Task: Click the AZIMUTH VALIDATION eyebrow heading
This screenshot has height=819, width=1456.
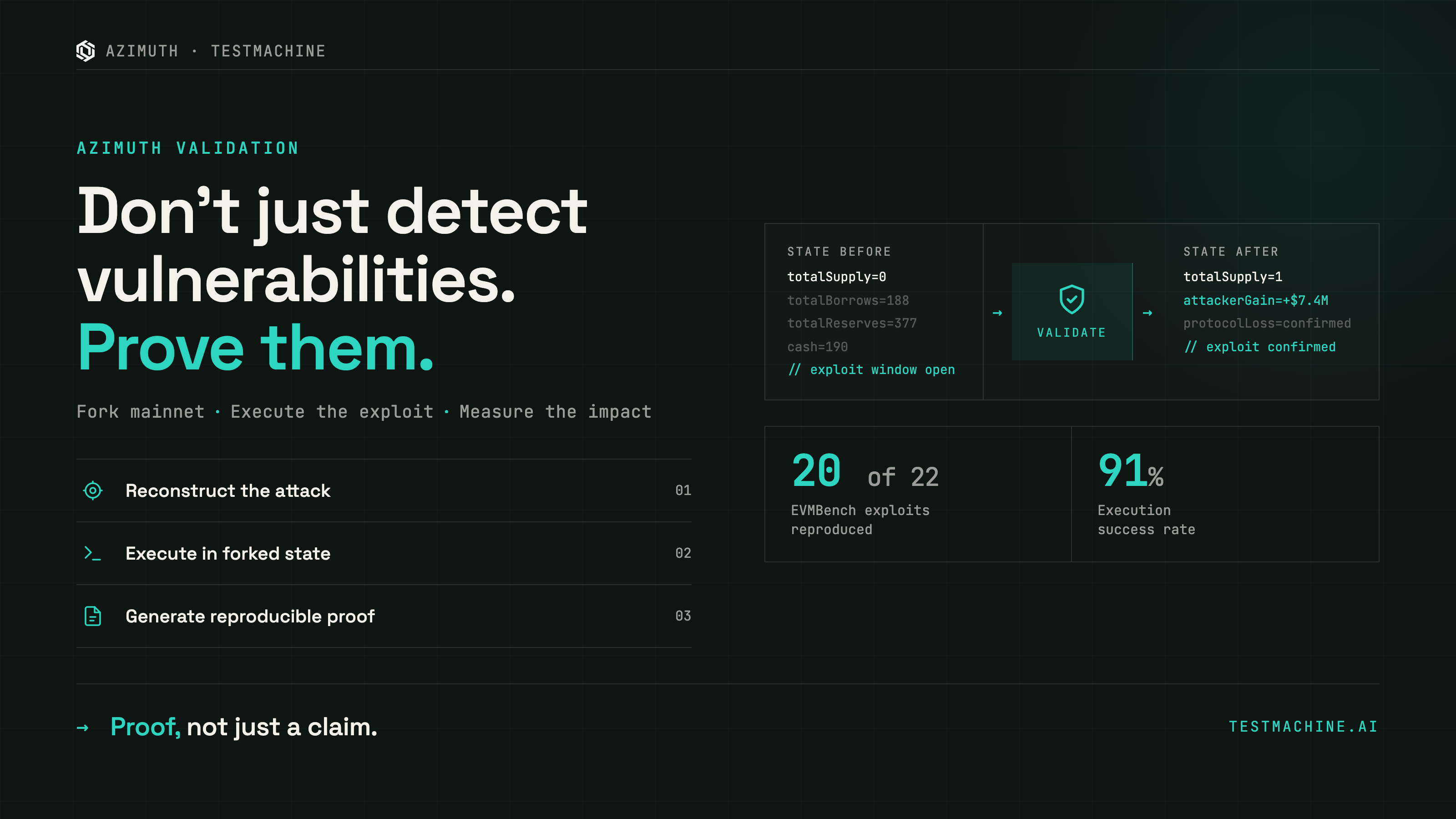Action: 187,148
